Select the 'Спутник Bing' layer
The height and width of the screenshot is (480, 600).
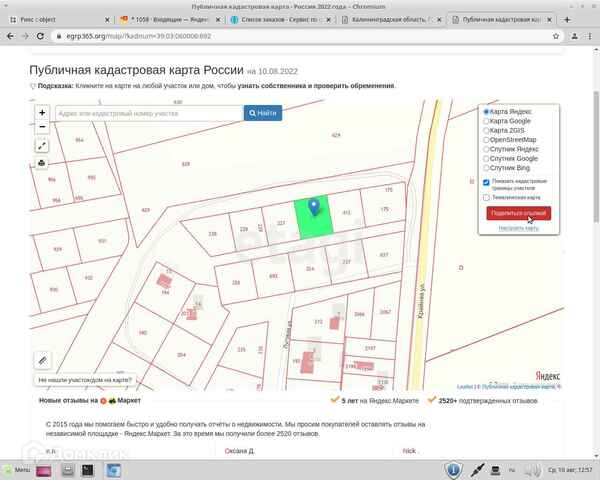pyautogui.click(x=507, y=168)
